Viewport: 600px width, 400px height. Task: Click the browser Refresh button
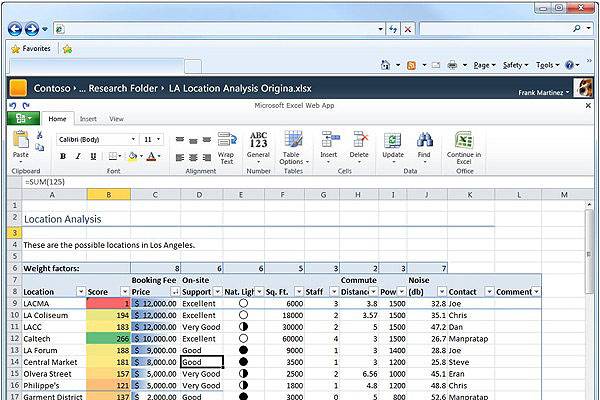point(393,29)
